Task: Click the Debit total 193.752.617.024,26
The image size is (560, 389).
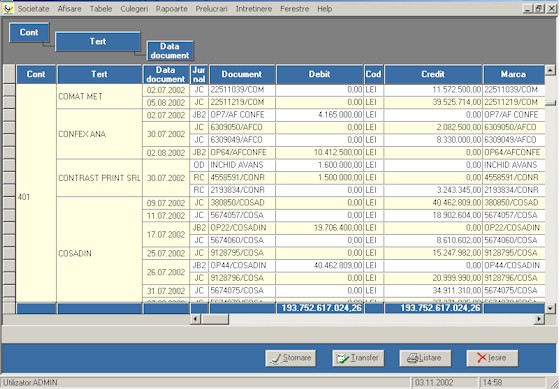Action: [x=320, y=308]
